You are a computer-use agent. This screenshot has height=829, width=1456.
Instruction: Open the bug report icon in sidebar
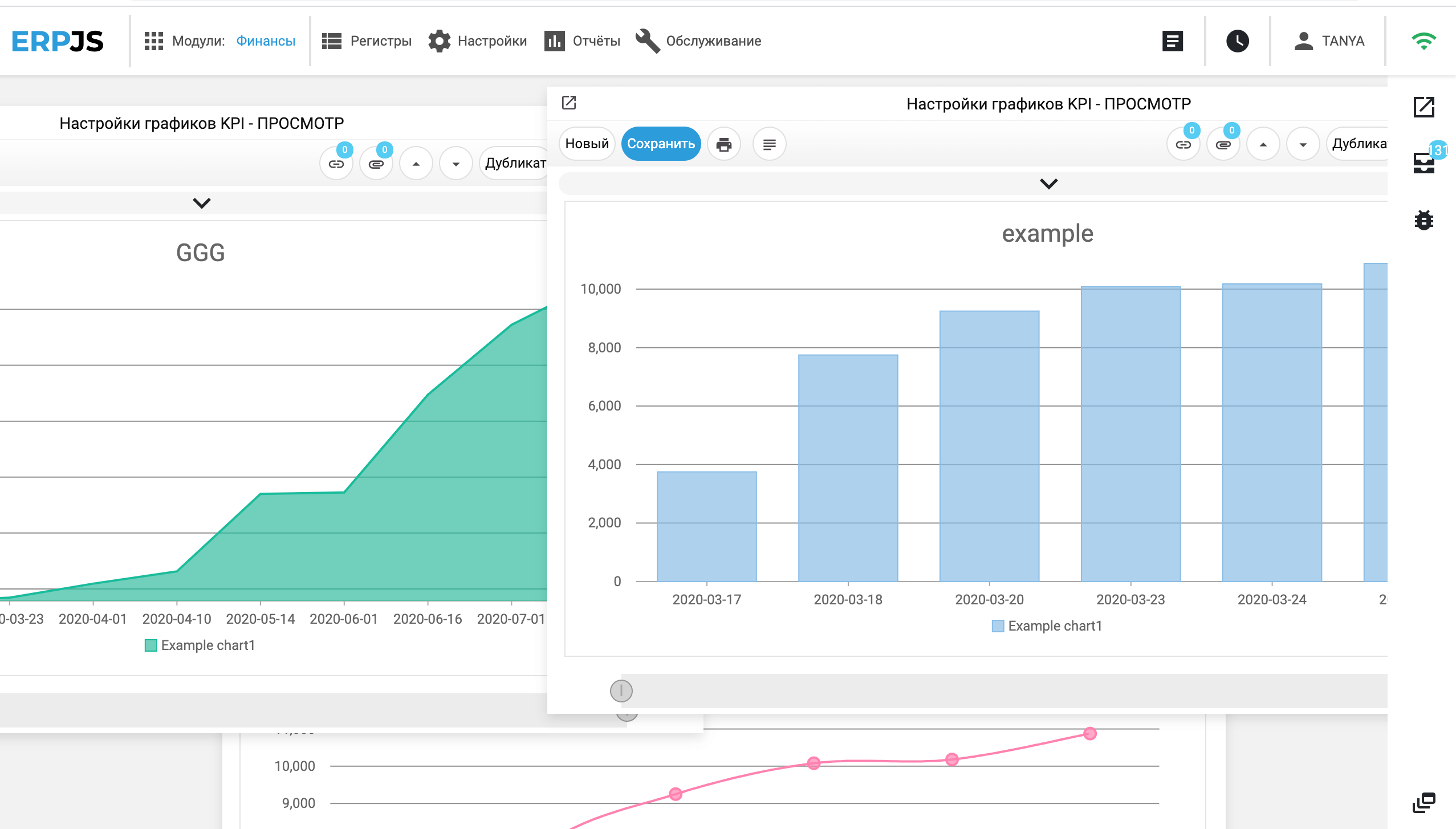tap(1424, 220)
